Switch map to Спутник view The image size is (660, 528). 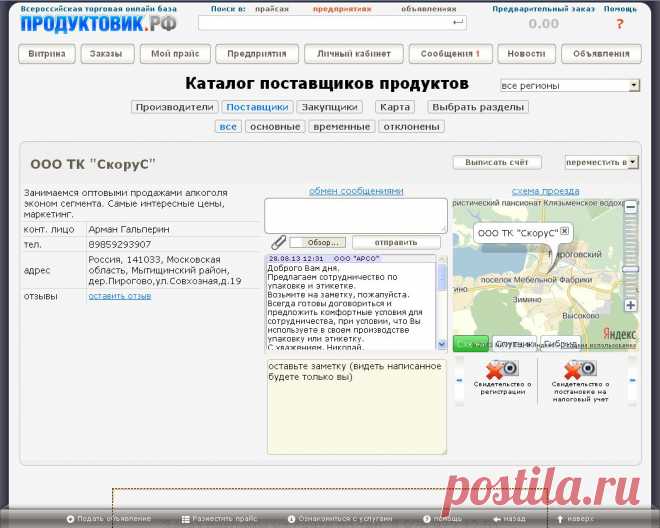tap(514, 344)
